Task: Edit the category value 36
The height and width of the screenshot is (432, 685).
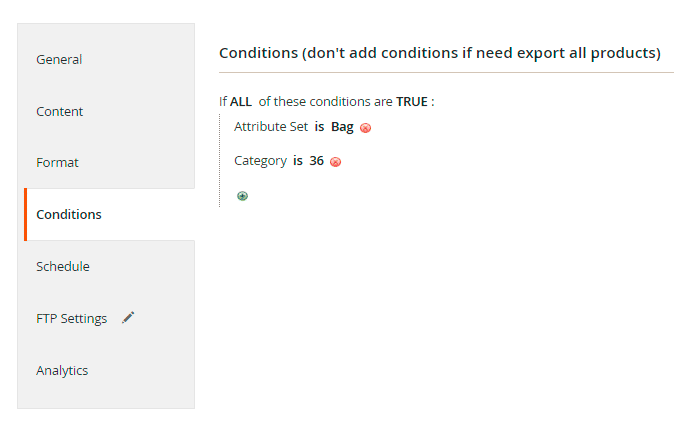Action: [316, 161]
